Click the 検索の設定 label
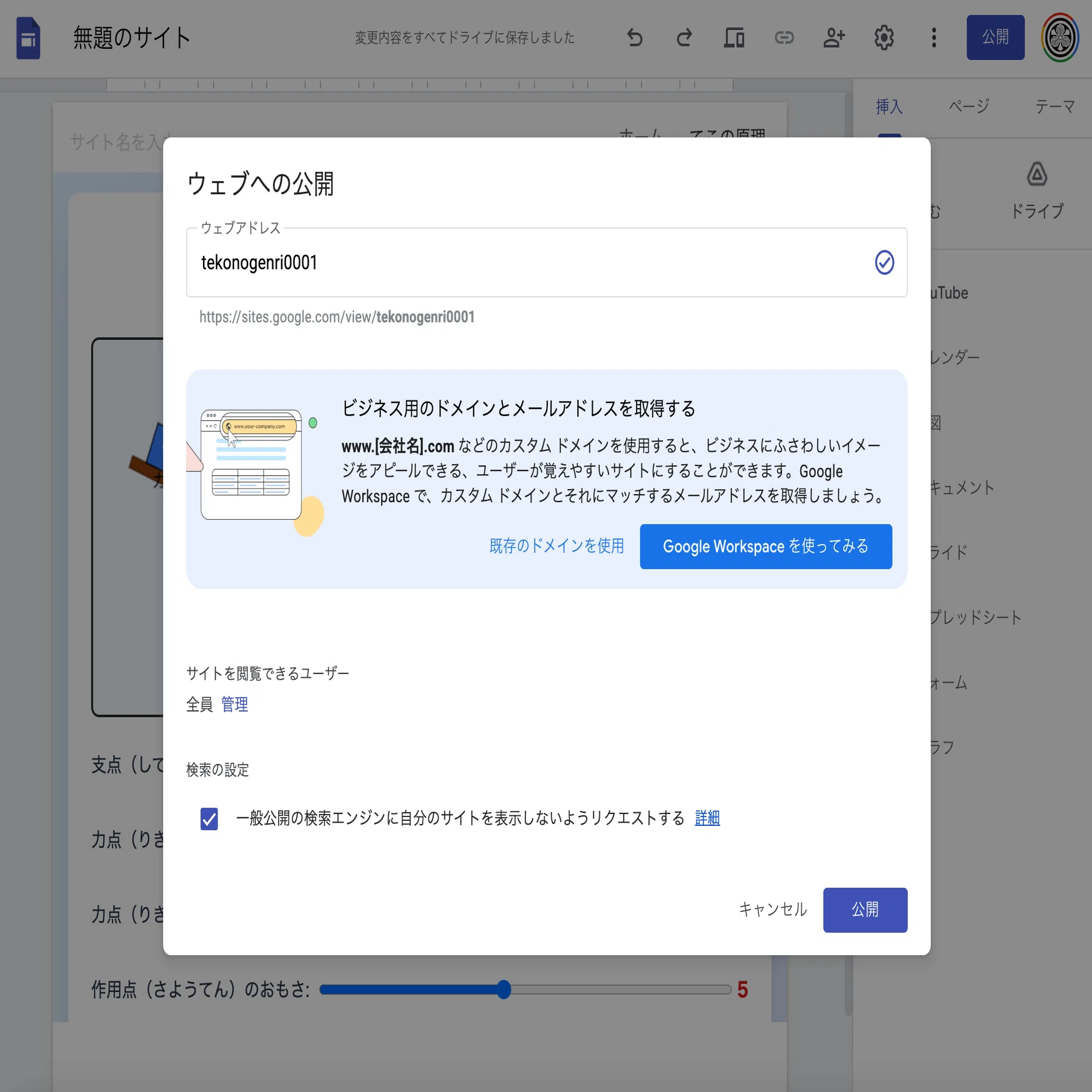 click(217, 770)
